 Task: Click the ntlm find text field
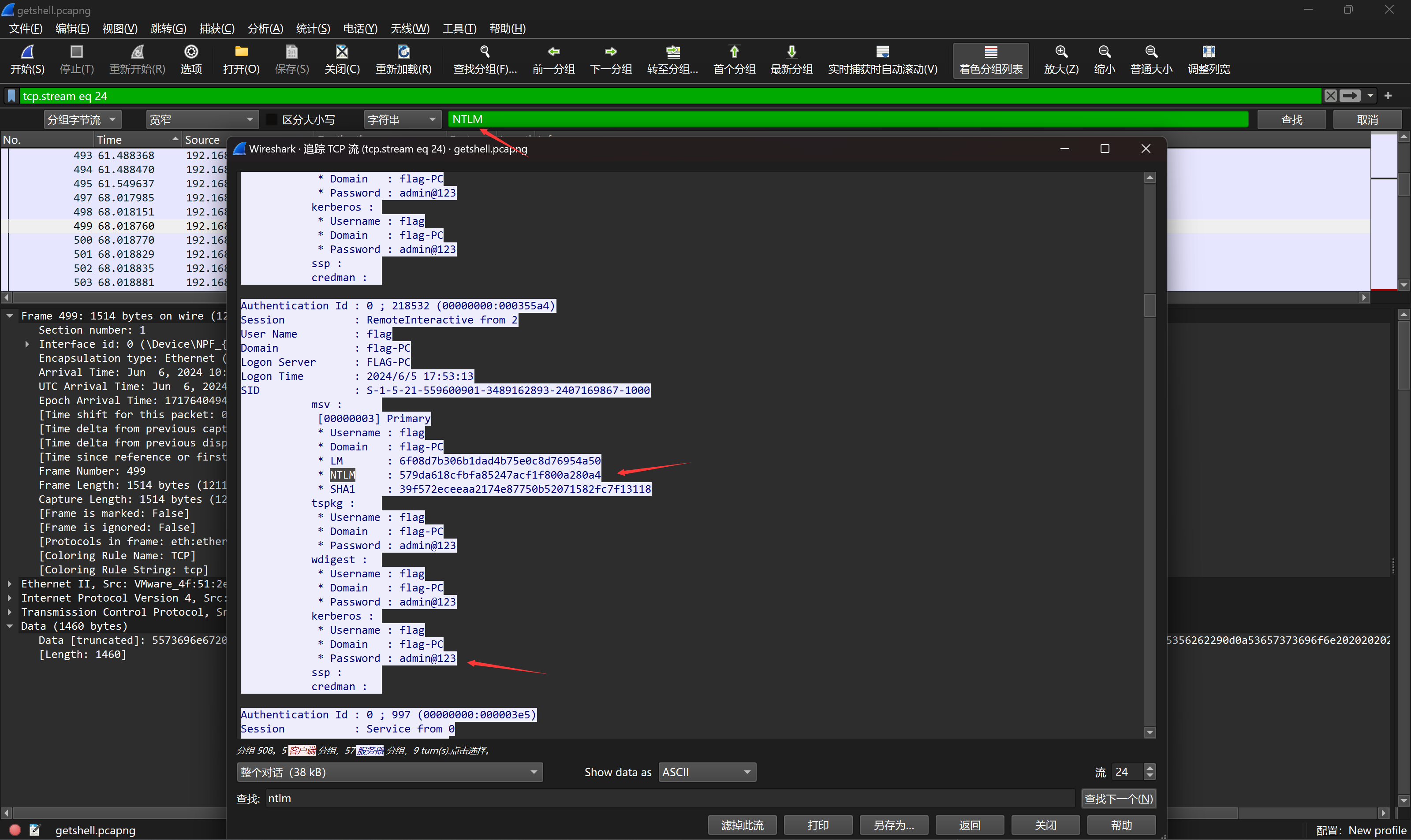(x=668, y=799)
